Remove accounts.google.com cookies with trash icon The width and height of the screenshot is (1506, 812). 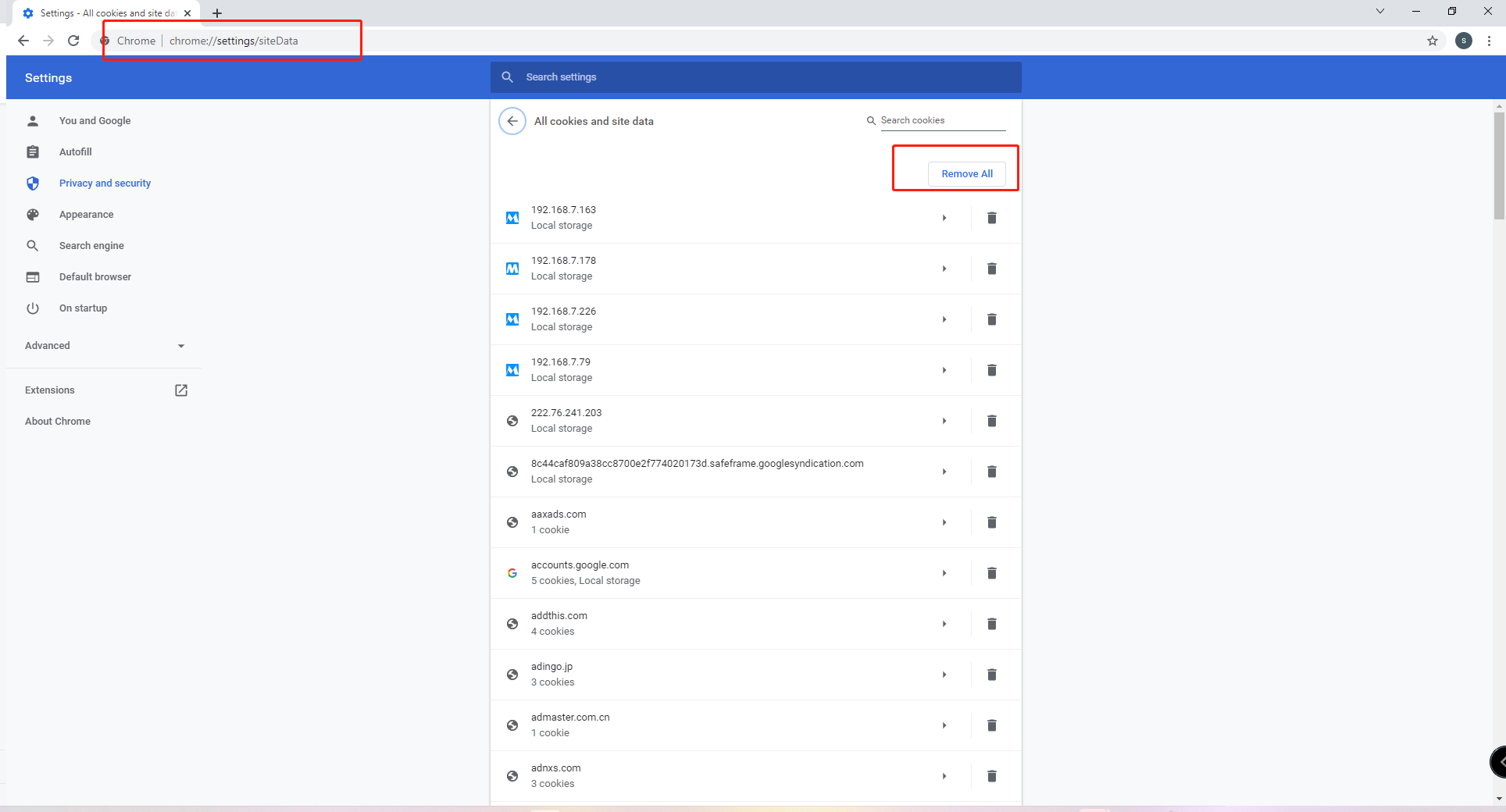coord(991,573)
